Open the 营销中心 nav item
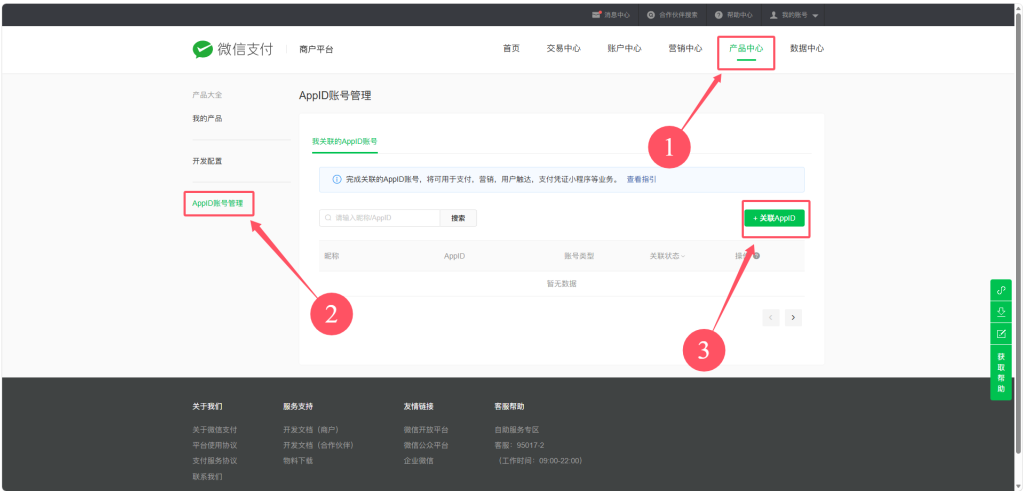Screen dimensions: 1024x491 click(x=685, y=48)
